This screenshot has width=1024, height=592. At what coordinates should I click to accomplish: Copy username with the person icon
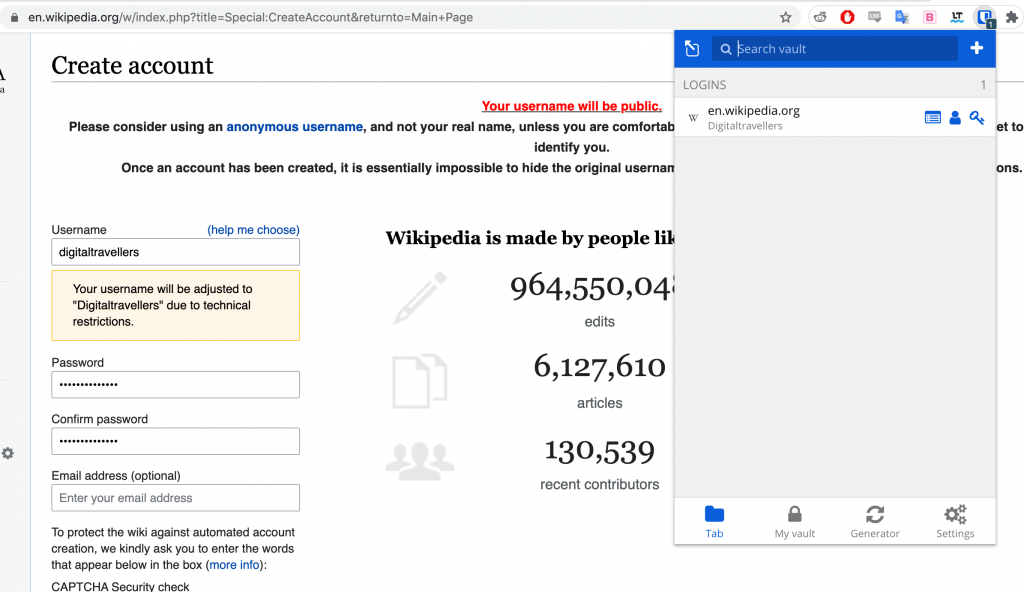pos(955,117)
